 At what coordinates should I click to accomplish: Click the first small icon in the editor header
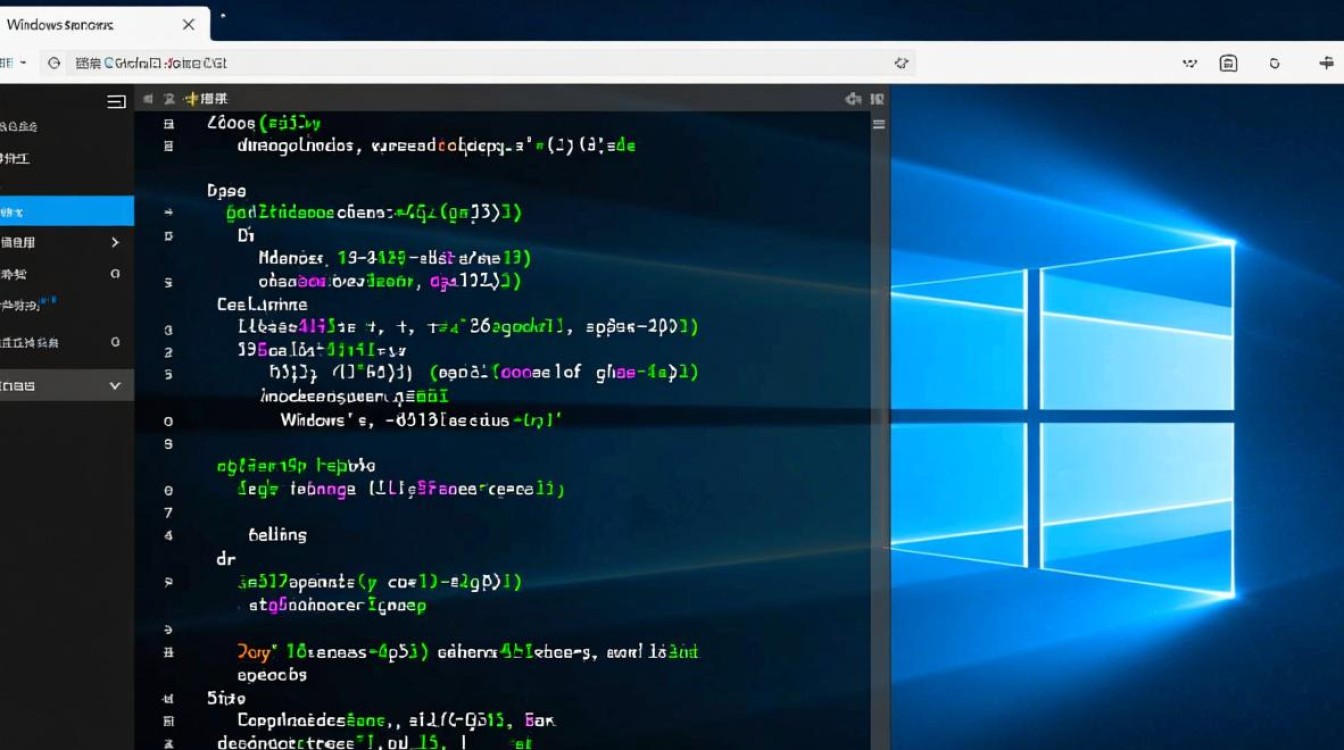pyautogui.click(x=147, y=99)
